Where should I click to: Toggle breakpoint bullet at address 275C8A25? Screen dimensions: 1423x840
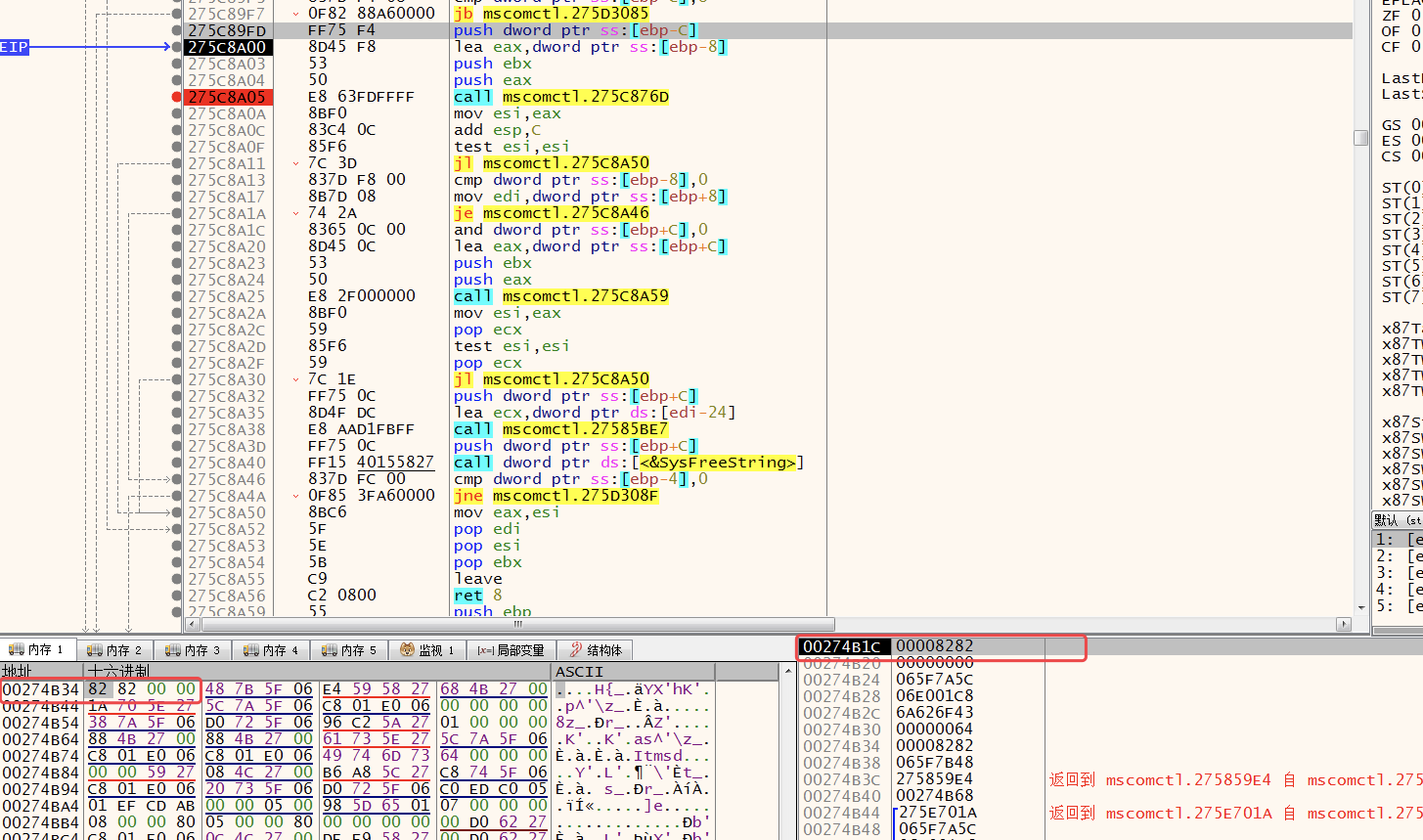(176, 296)
